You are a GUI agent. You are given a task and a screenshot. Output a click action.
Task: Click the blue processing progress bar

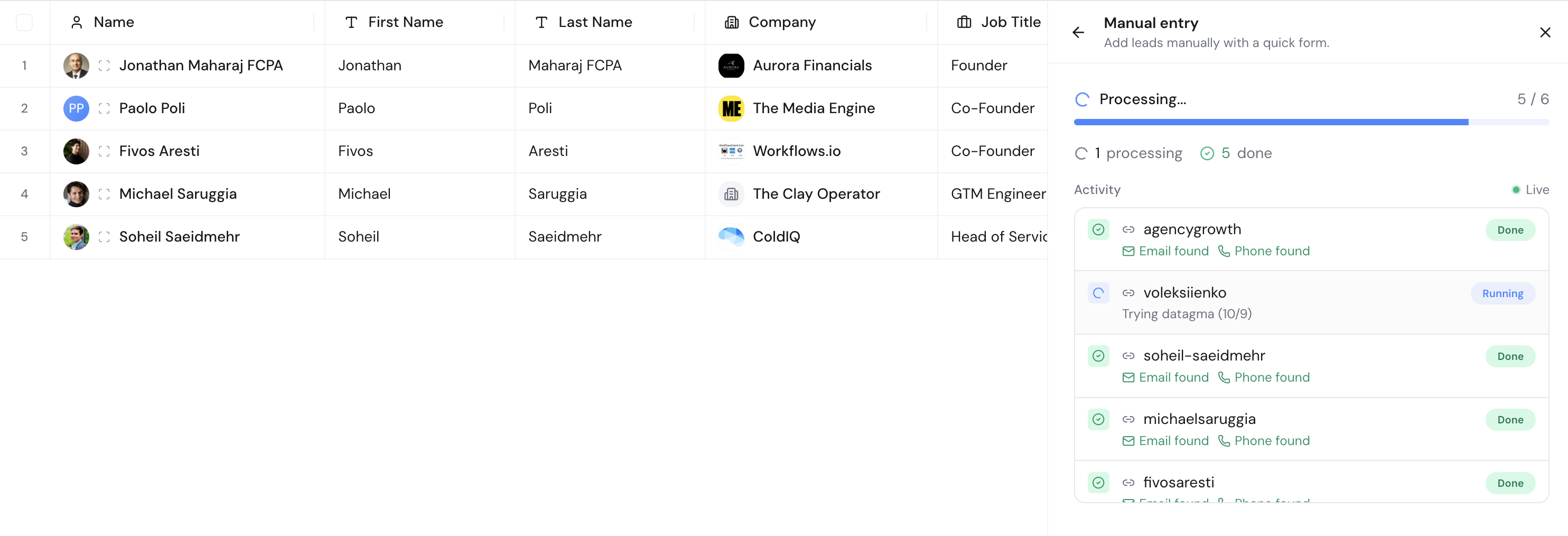coord(1271,123)
